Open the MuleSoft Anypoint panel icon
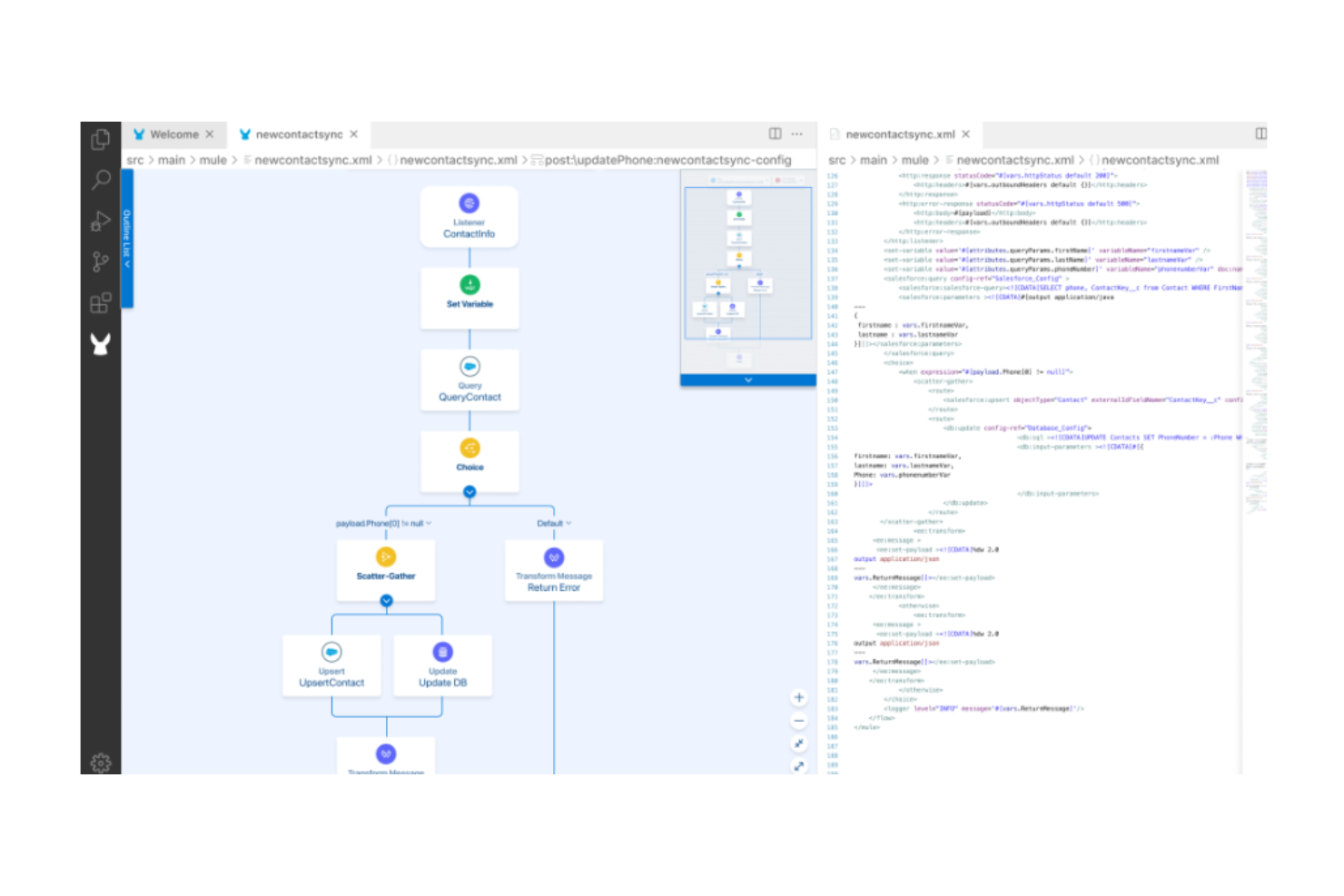Viewport: 1344px width, 896px height. click(x=101, y=343)
